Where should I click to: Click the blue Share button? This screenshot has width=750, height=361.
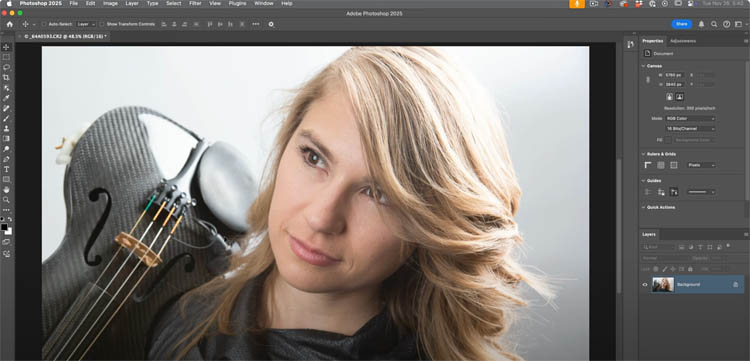click(682, 24)
